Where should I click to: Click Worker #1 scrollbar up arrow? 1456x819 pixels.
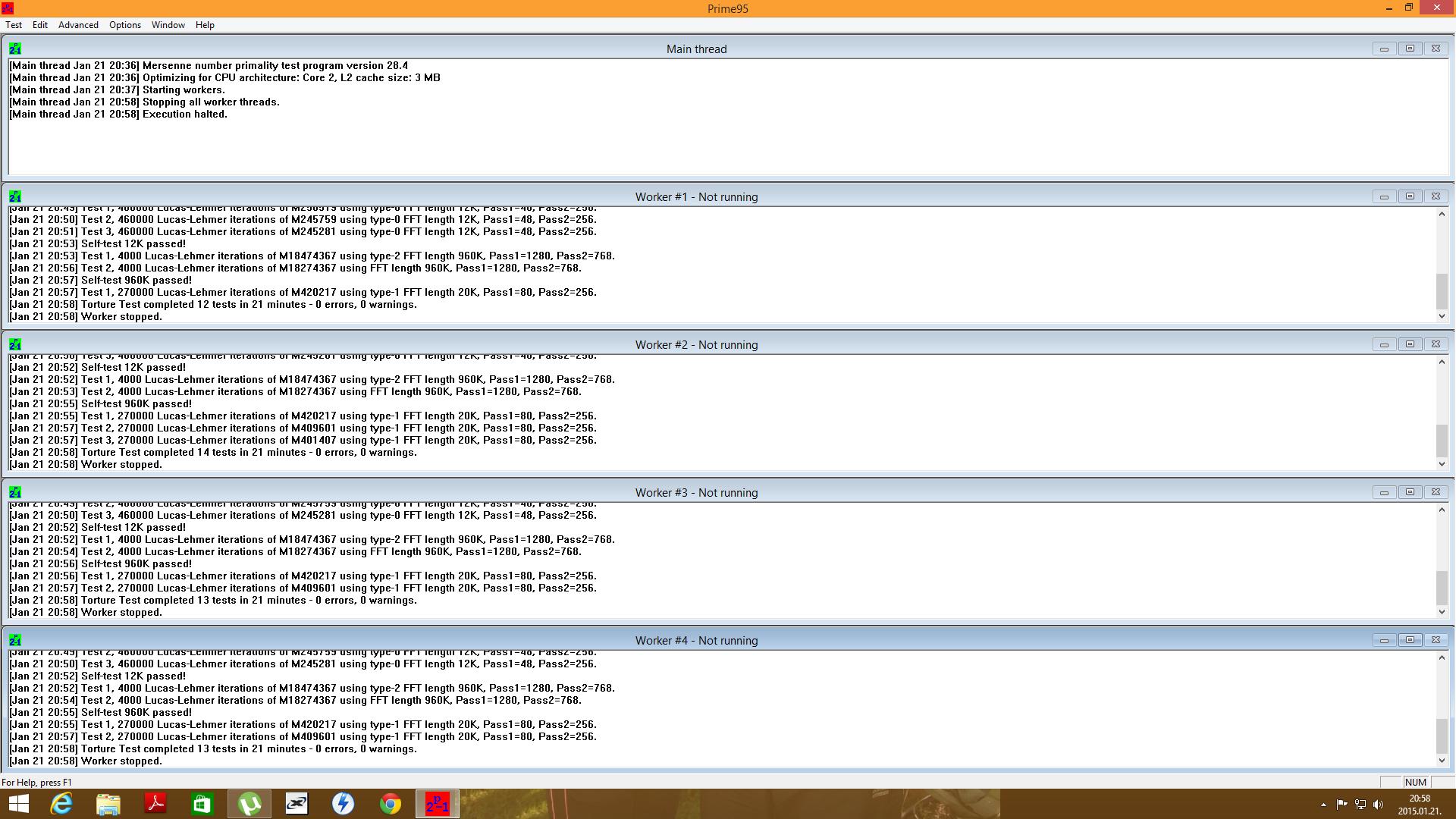tap(1442, 214)
